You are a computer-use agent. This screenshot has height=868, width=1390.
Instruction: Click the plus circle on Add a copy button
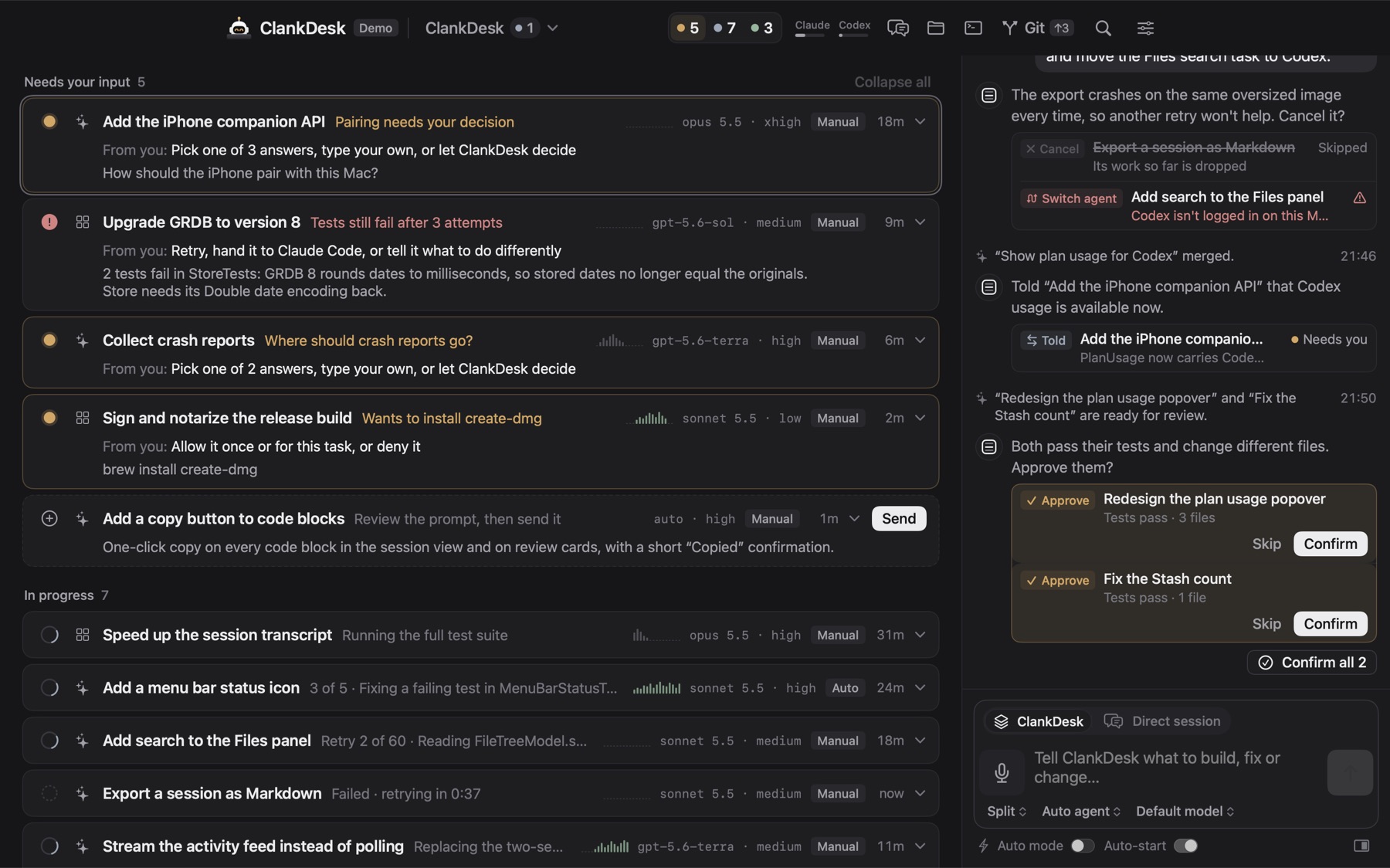coord(49,519)
